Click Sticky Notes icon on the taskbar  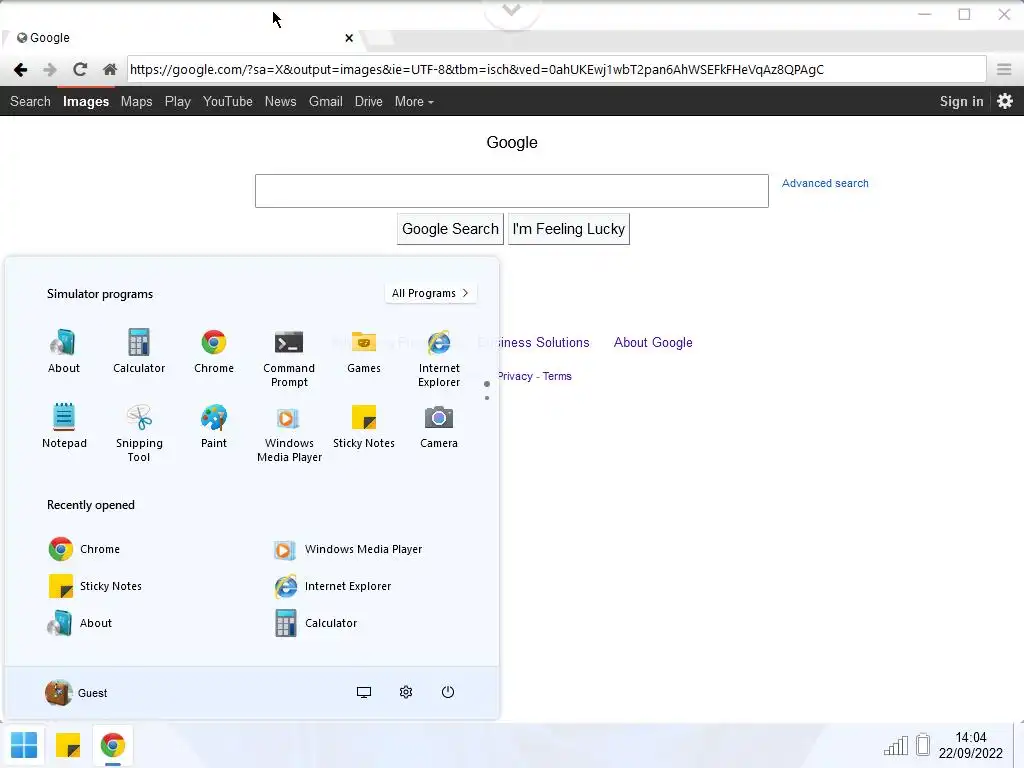68,745
